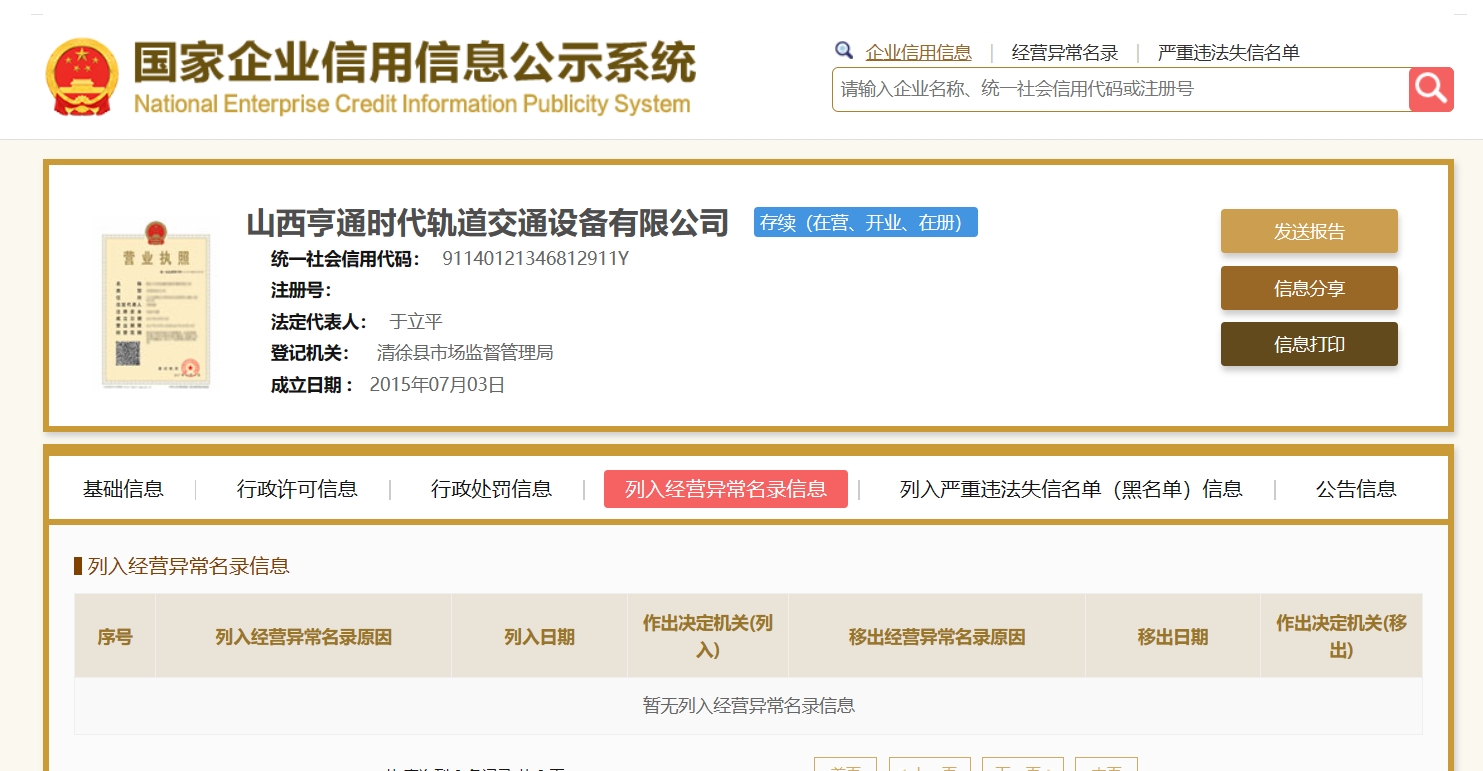Click the legal representative name 于立平
Screen dimensions: 1483x771
coord(416,322)
